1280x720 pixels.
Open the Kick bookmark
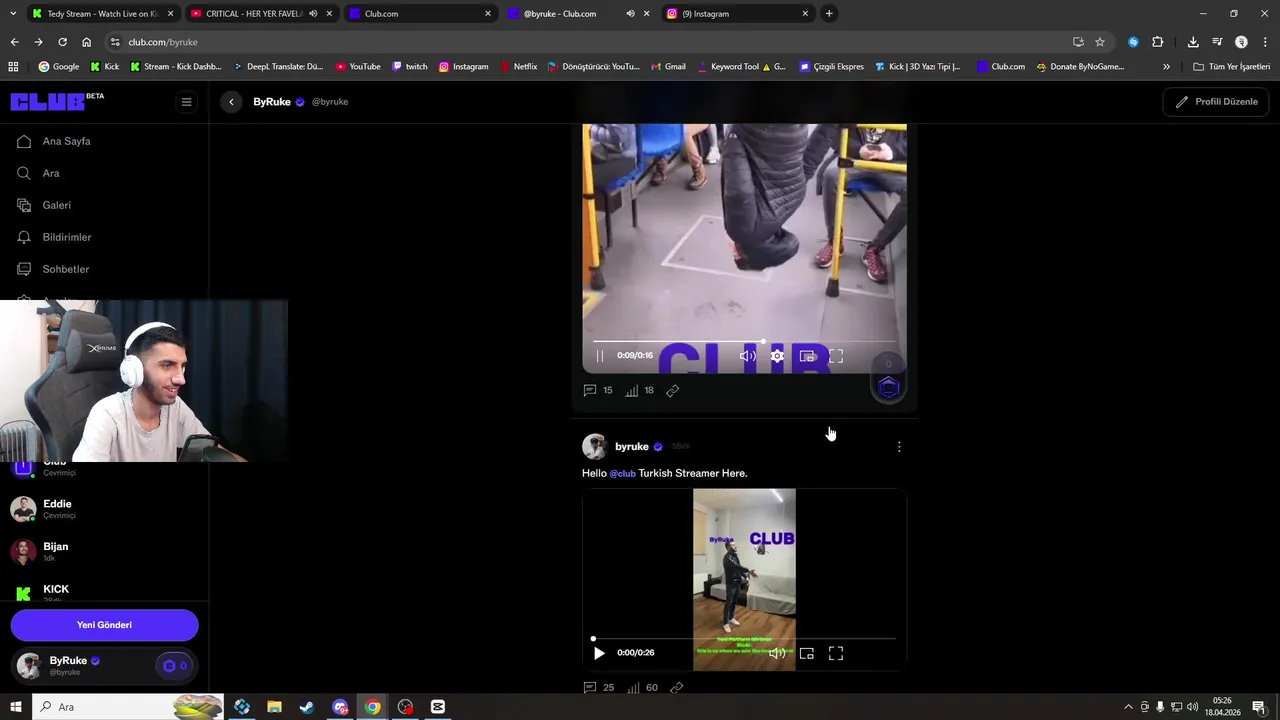(x=104, y=67)
